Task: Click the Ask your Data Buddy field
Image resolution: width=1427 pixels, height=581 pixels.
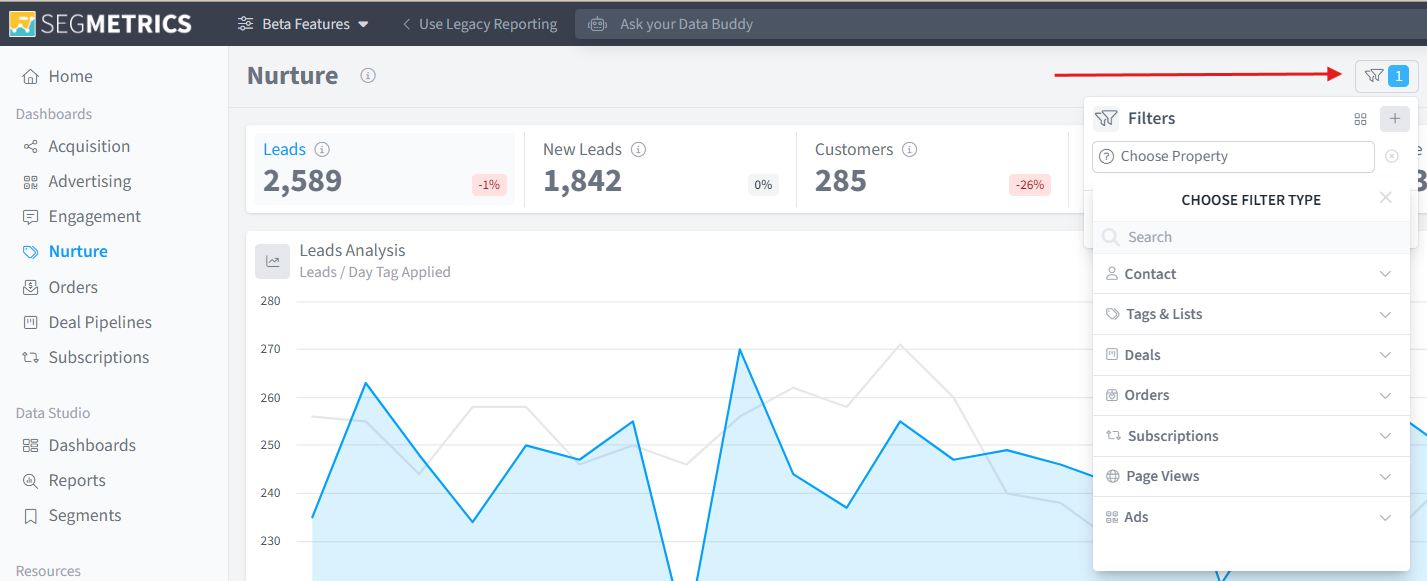Action: pyautogui.click(x=1000, y=24)
